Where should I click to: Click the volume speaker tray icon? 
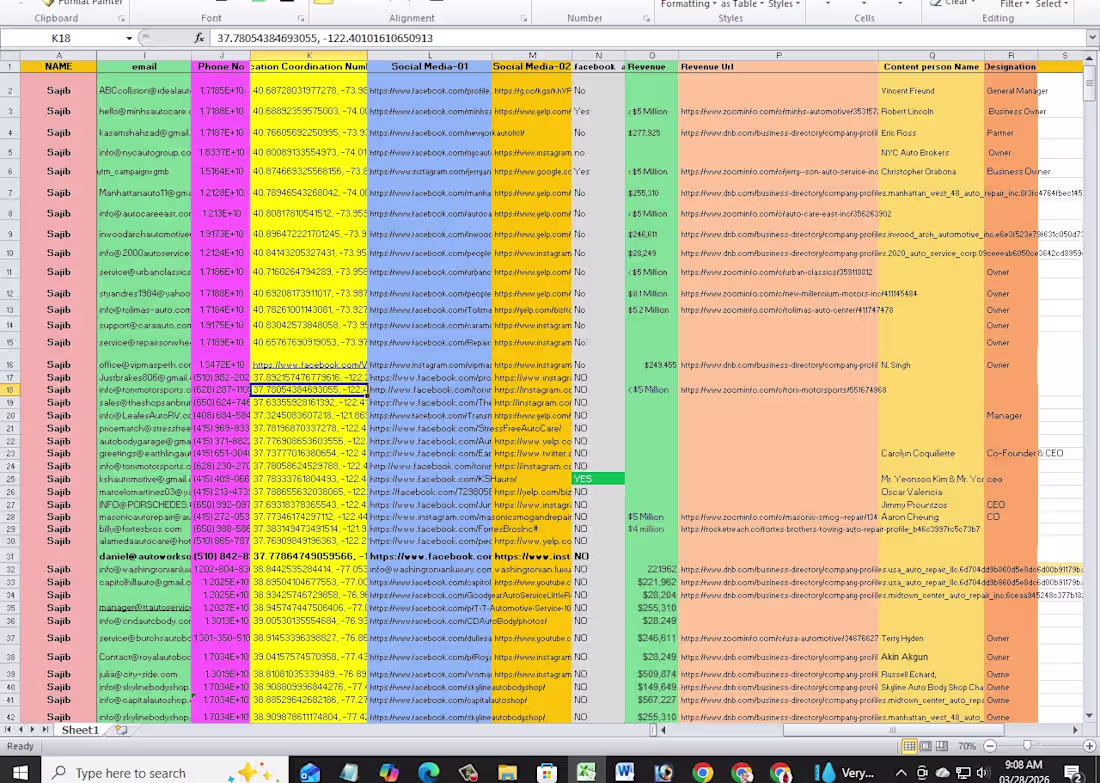(x=984, y=773)
